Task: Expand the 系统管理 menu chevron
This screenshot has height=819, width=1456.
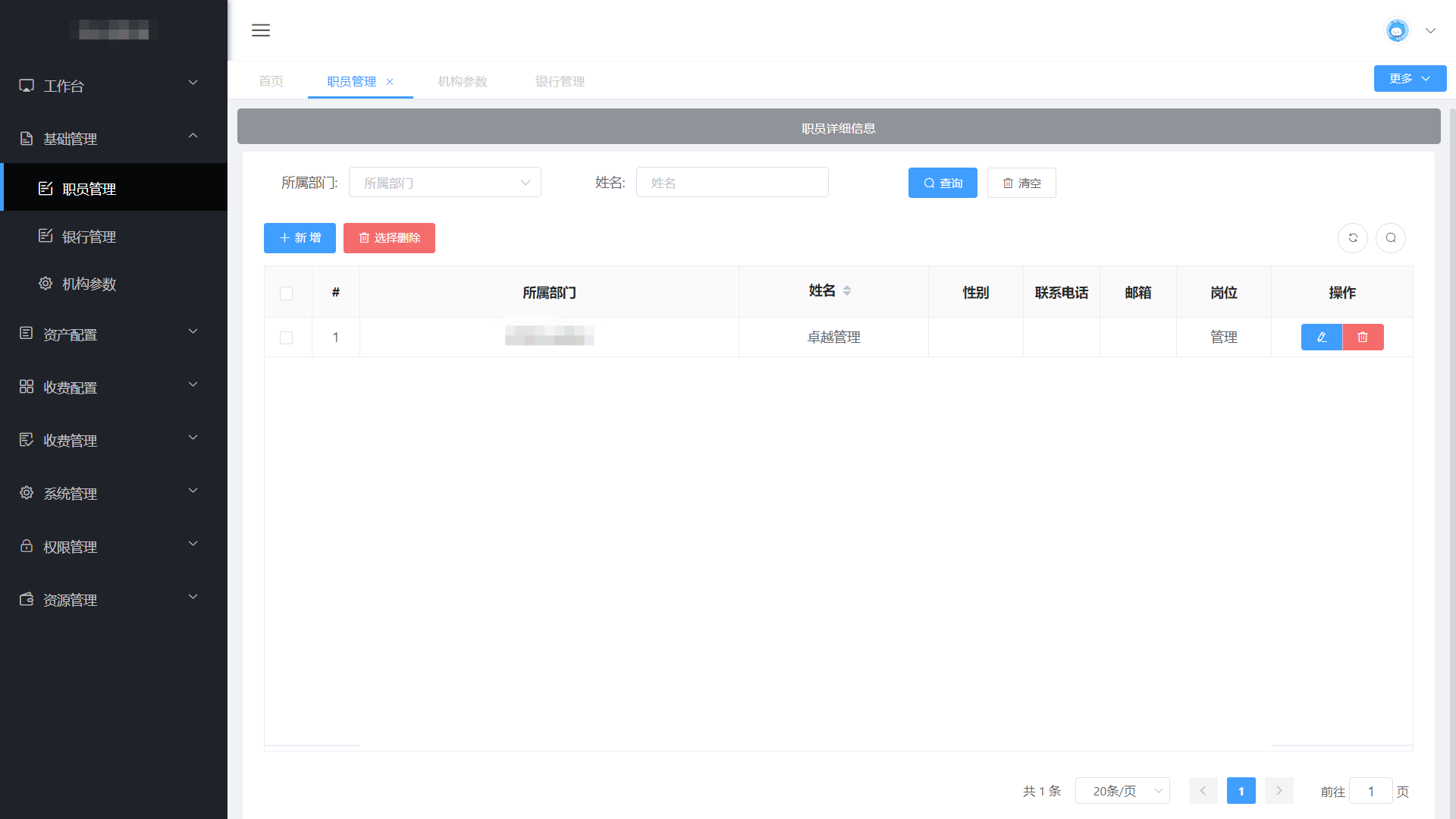Action: [x=193, y=491]
